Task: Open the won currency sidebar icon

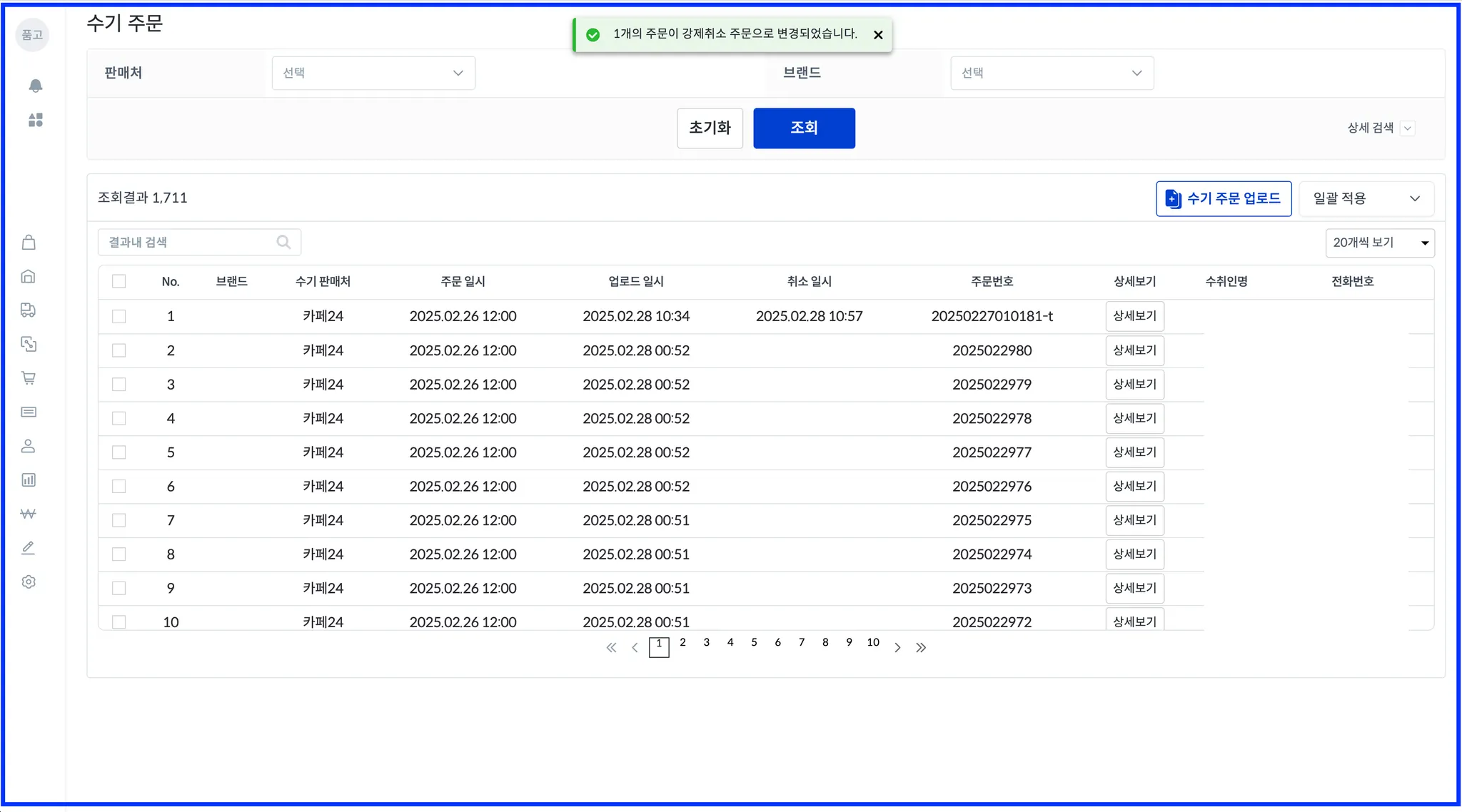Action: point(29,514)
